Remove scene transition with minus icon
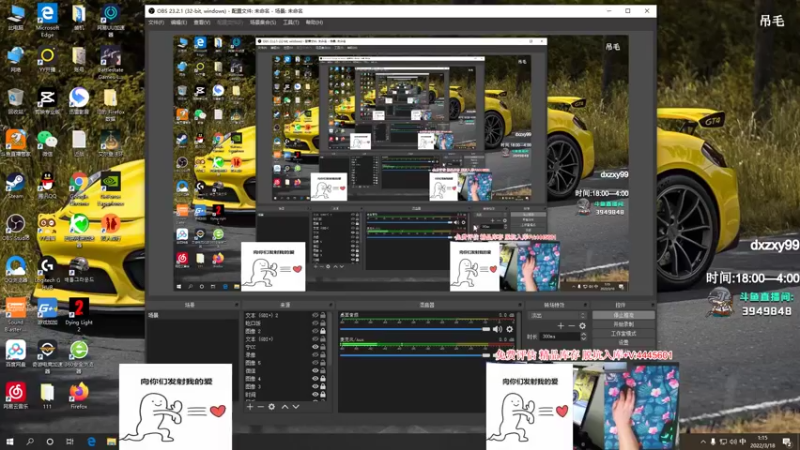 tap(571, 326)
